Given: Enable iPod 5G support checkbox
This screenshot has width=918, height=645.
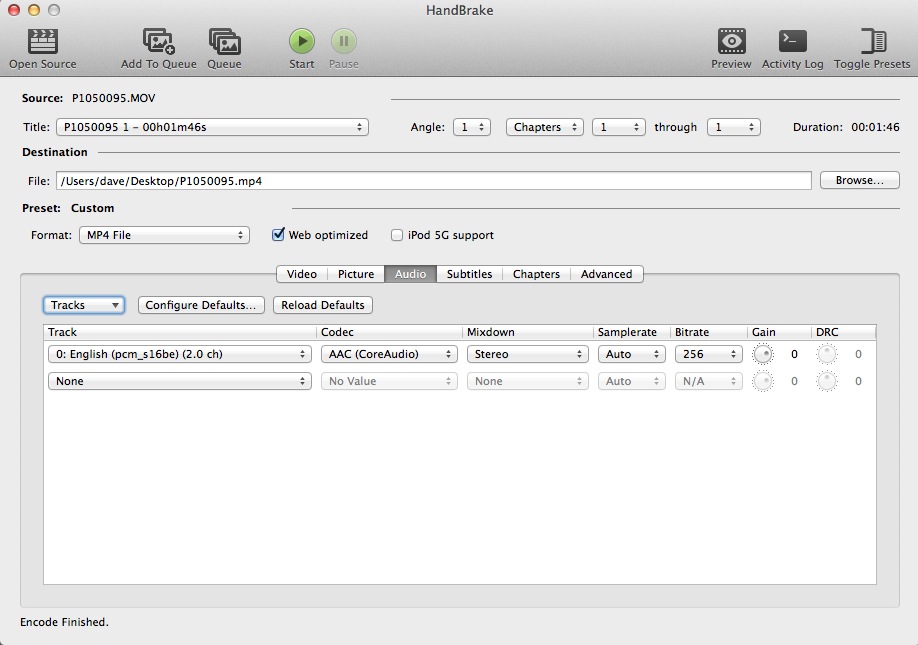Looking at the screenshot, I should click(398, 235).
